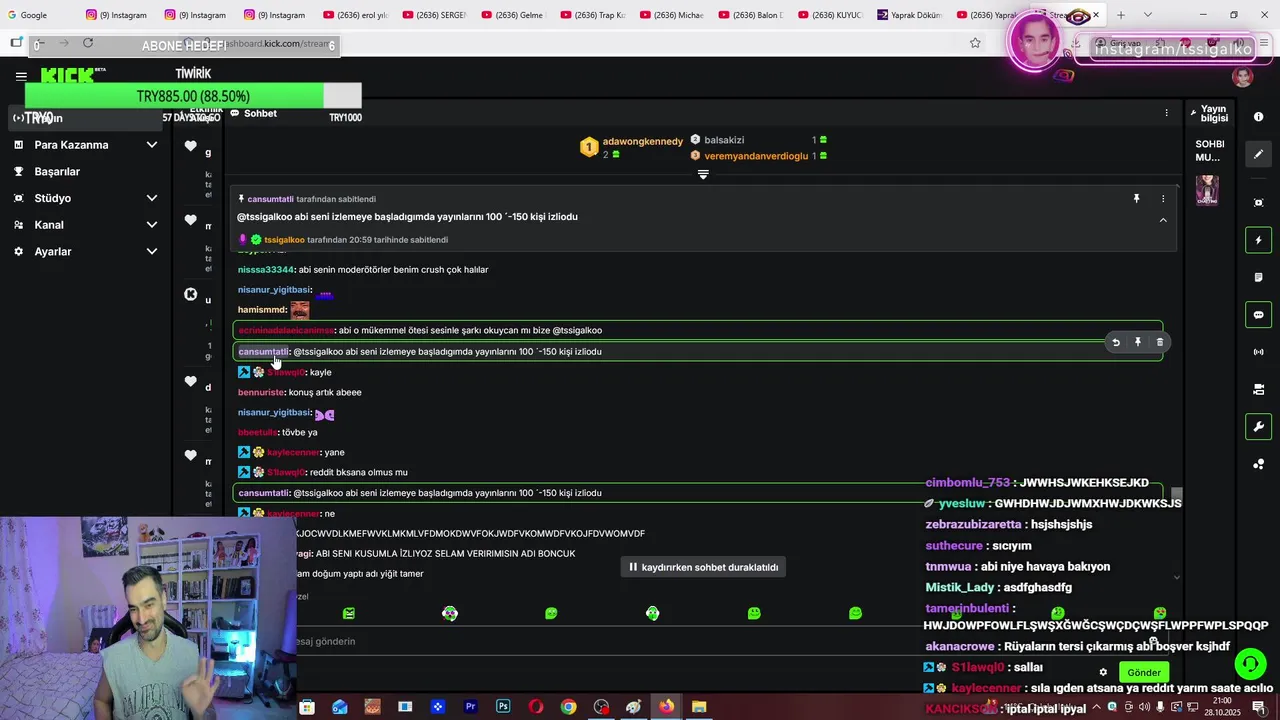Open chat settings gear beside Gönder
Image resolution: width=1280 pixels, height=720 pixels.
coord(1103,672)
